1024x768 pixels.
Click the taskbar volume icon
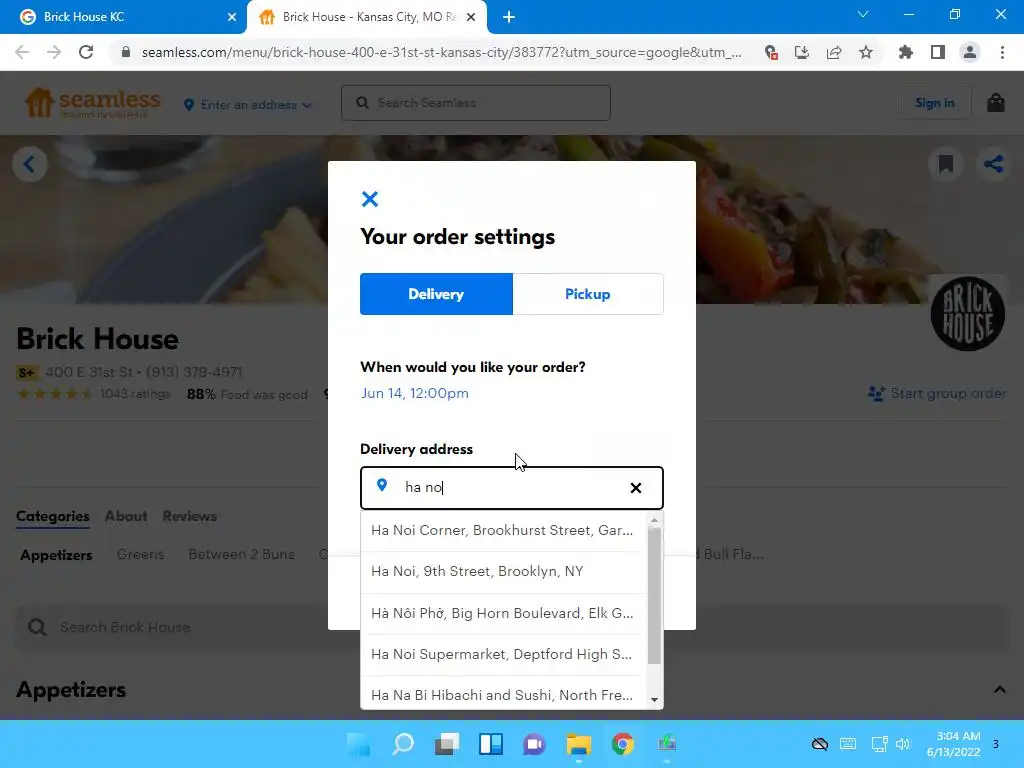(903, 744)
